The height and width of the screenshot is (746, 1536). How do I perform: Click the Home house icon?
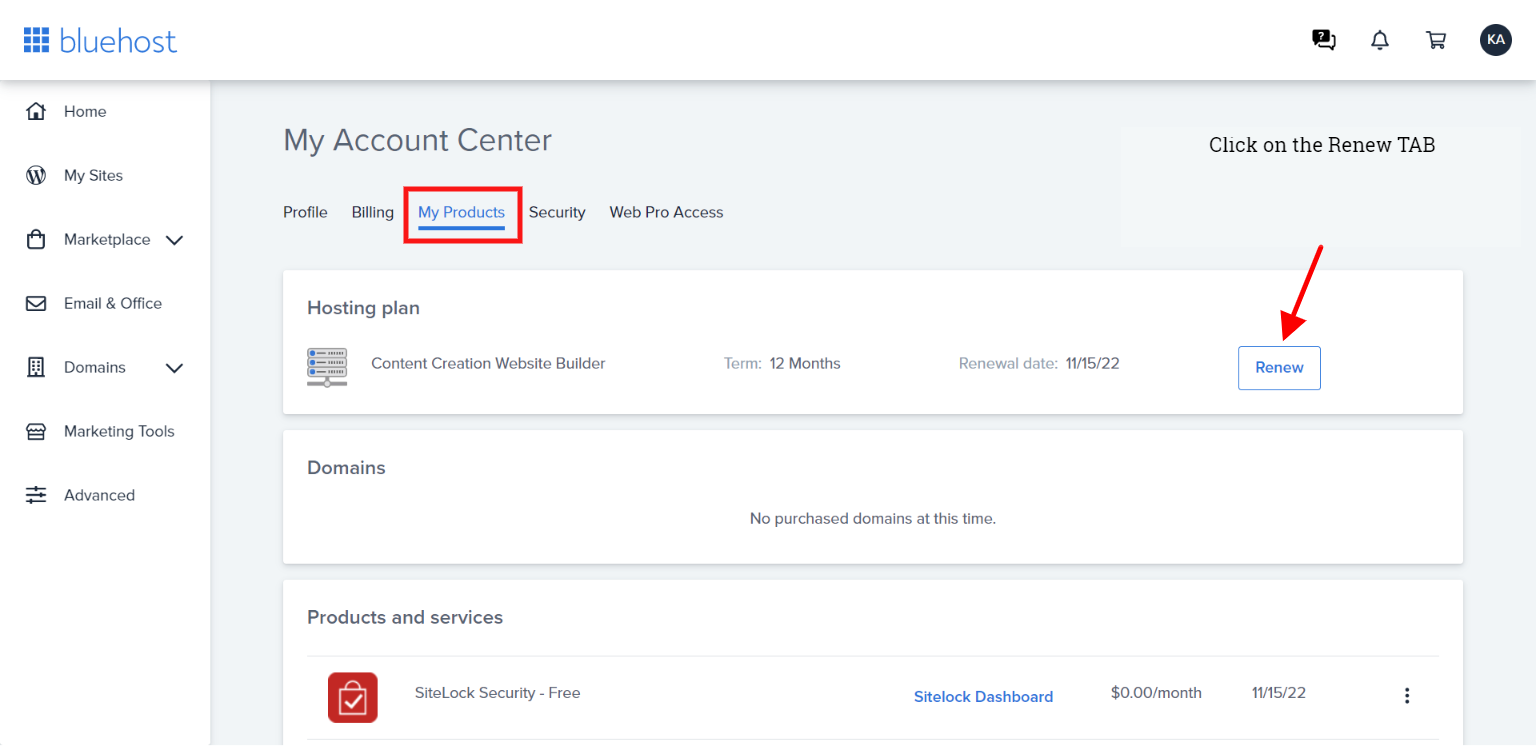click(36, 111)
